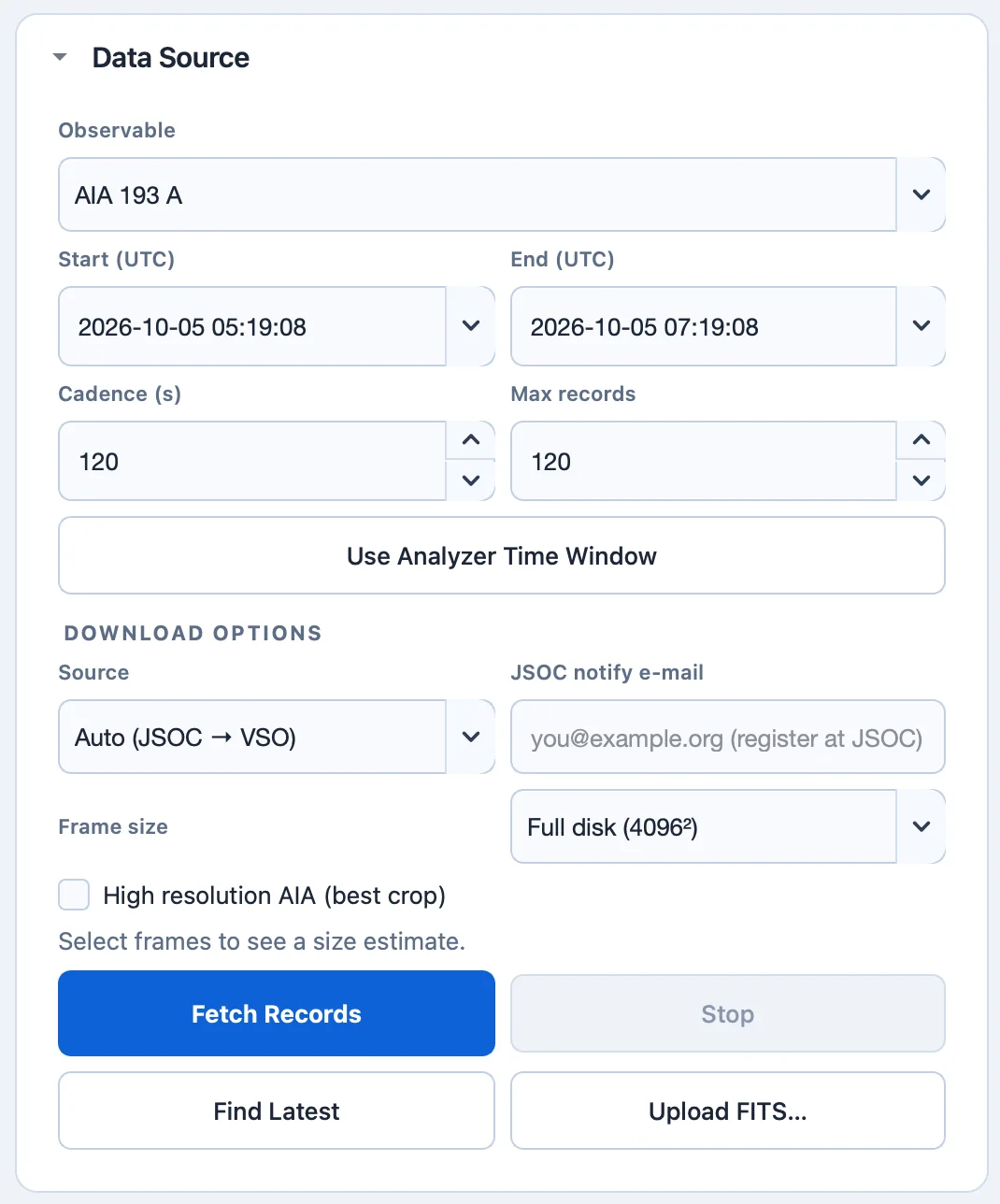Click the 'Select frames to see a size estimate.' text
The width and height of the screenshot is (1000, 1204).
click(x=262, y=941)
